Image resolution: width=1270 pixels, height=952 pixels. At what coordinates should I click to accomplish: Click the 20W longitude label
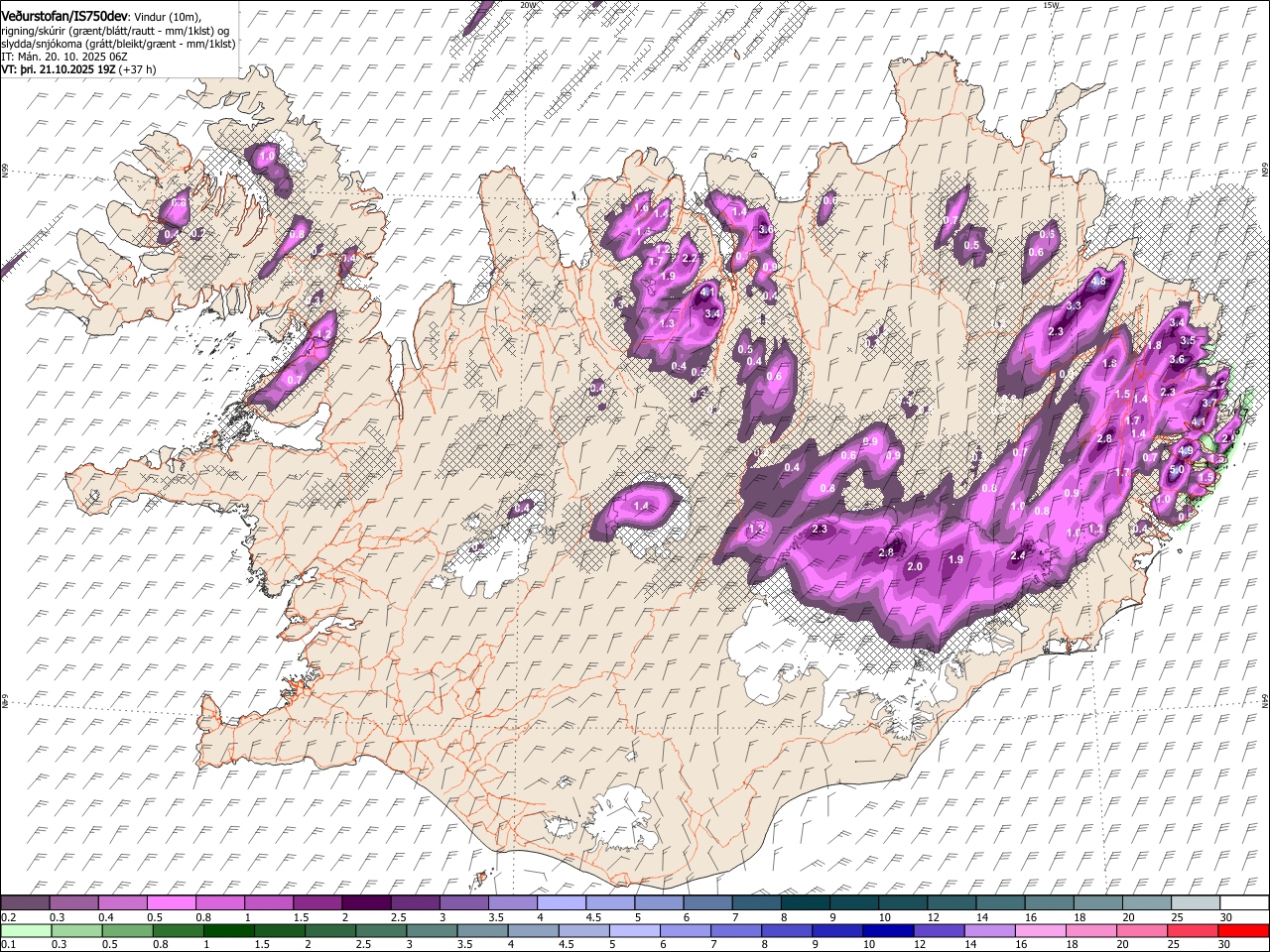pyautogui.click(x=528, y=5)
